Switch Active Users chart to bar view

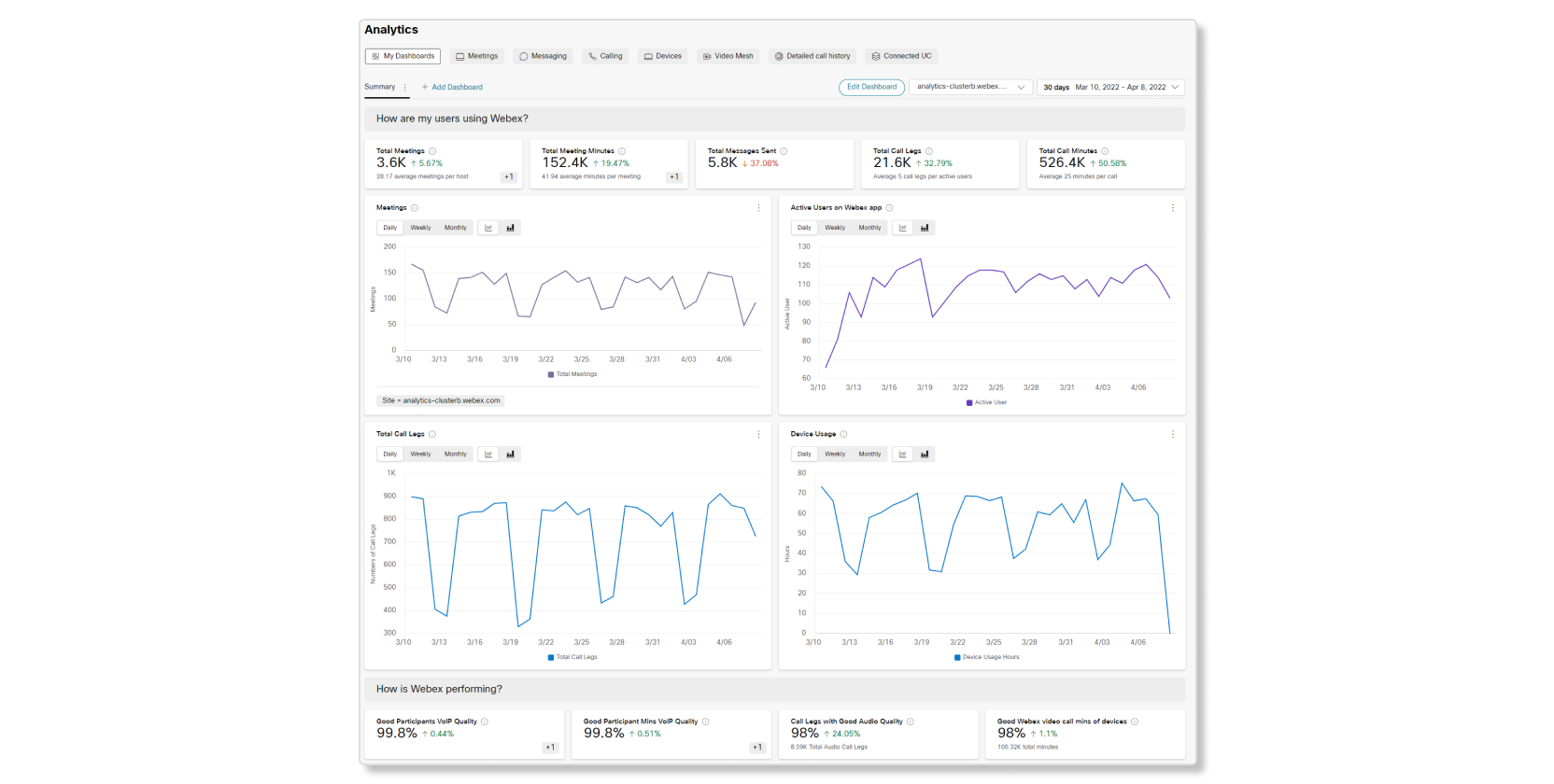pos(925,228)
